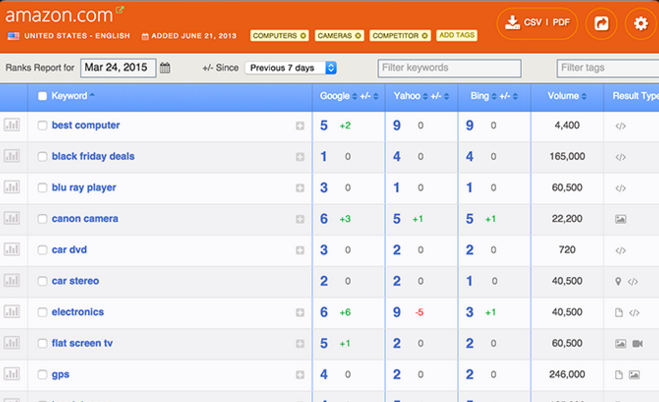Check the best computer checkbox
659x402 pixels.
[42, 125]
